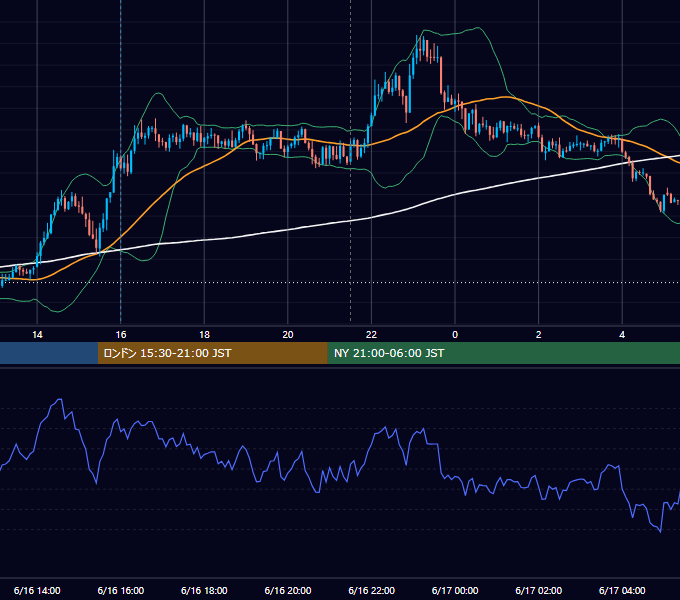The height and width of the screenshot is (600, 680).
Task: Click hour label 4 on price chart axis
Action: coord(622,335)
